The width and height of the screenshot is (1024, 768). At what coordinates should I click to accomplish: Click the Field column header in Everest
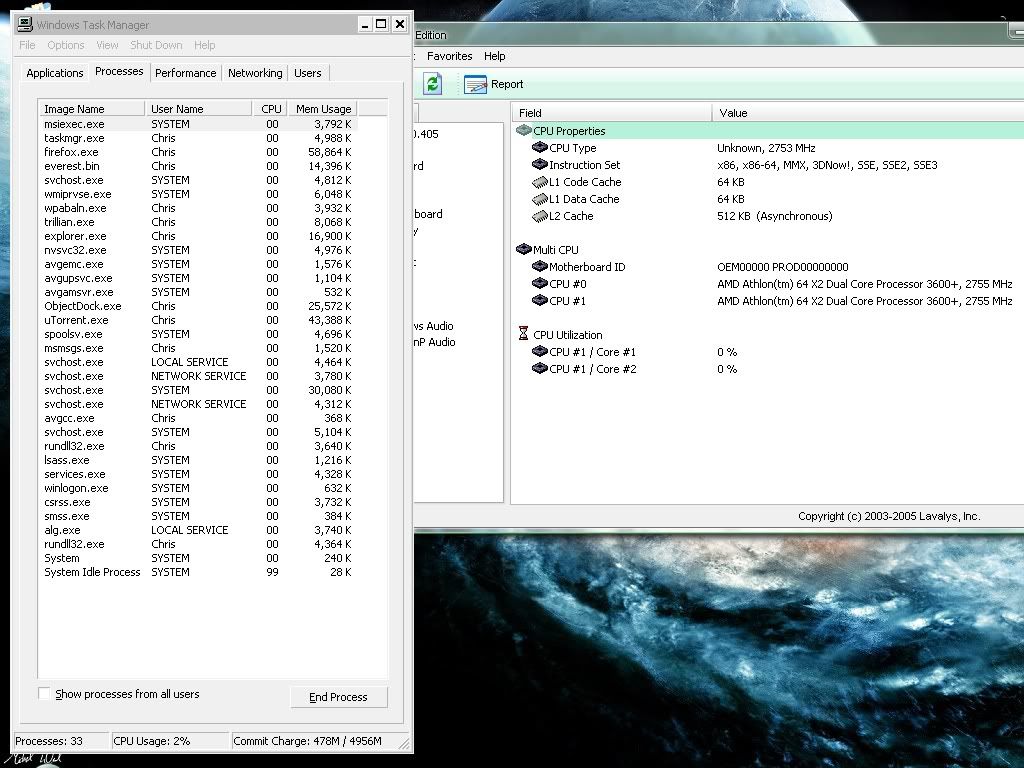pyautogui.click(x=612, y=112)
